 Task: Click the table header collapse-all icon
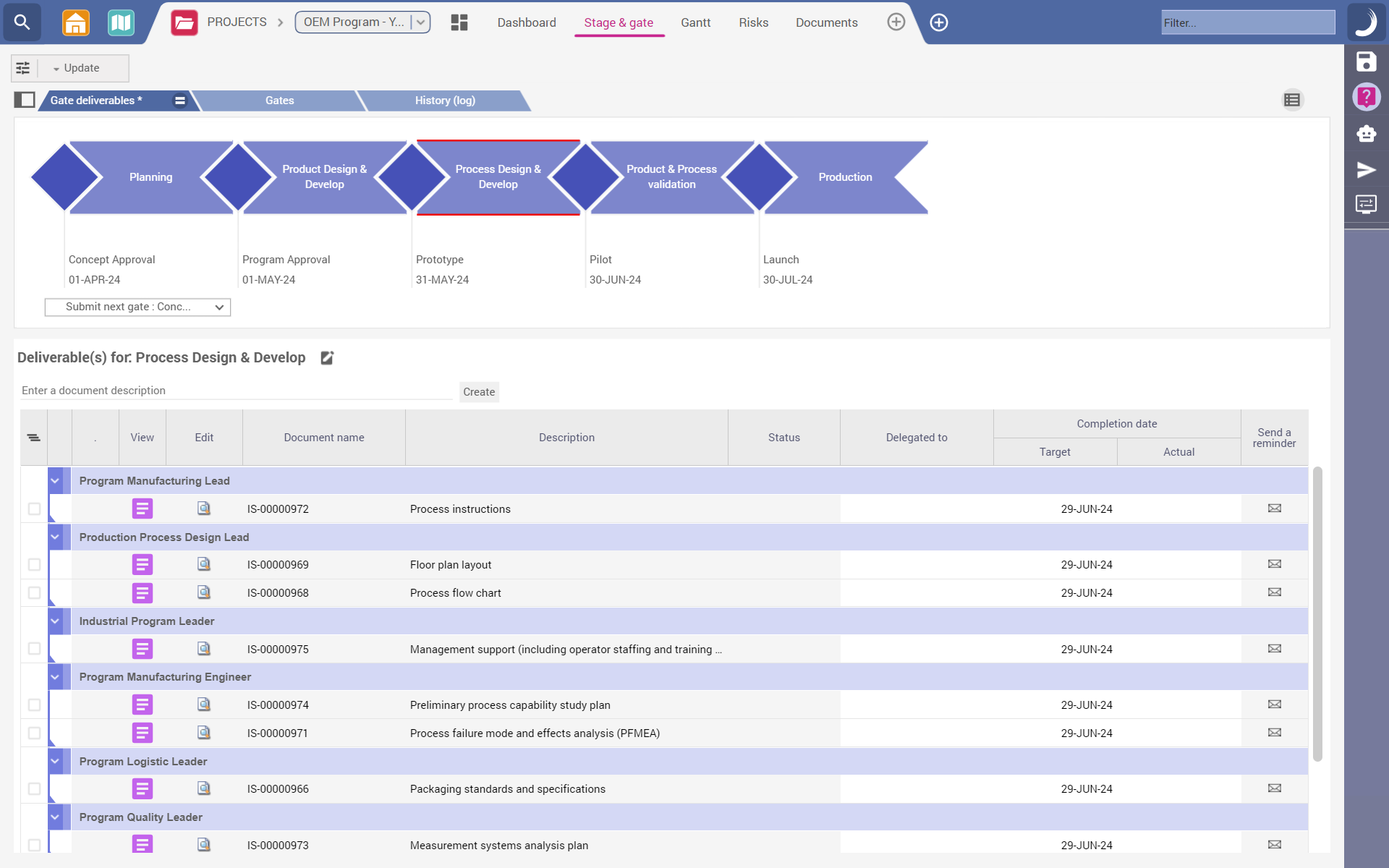click(x=34, y=438)
